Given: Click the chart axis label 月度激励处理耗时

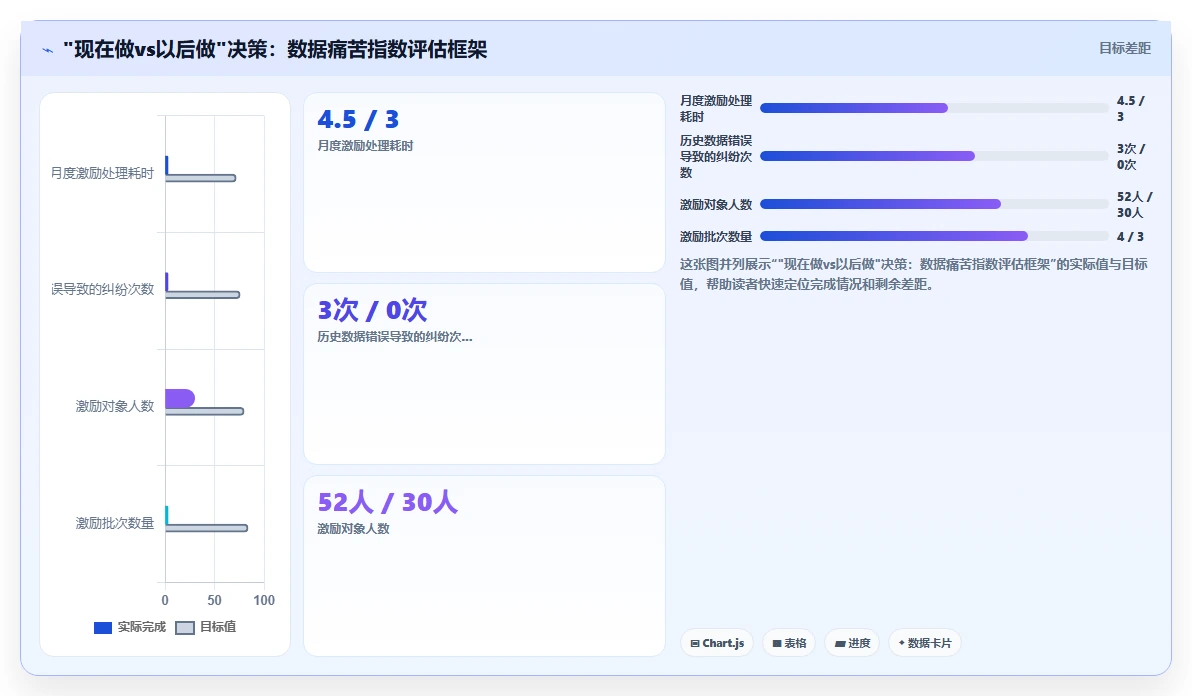Looking at the screenshot, I should click(x=103, y=173).
